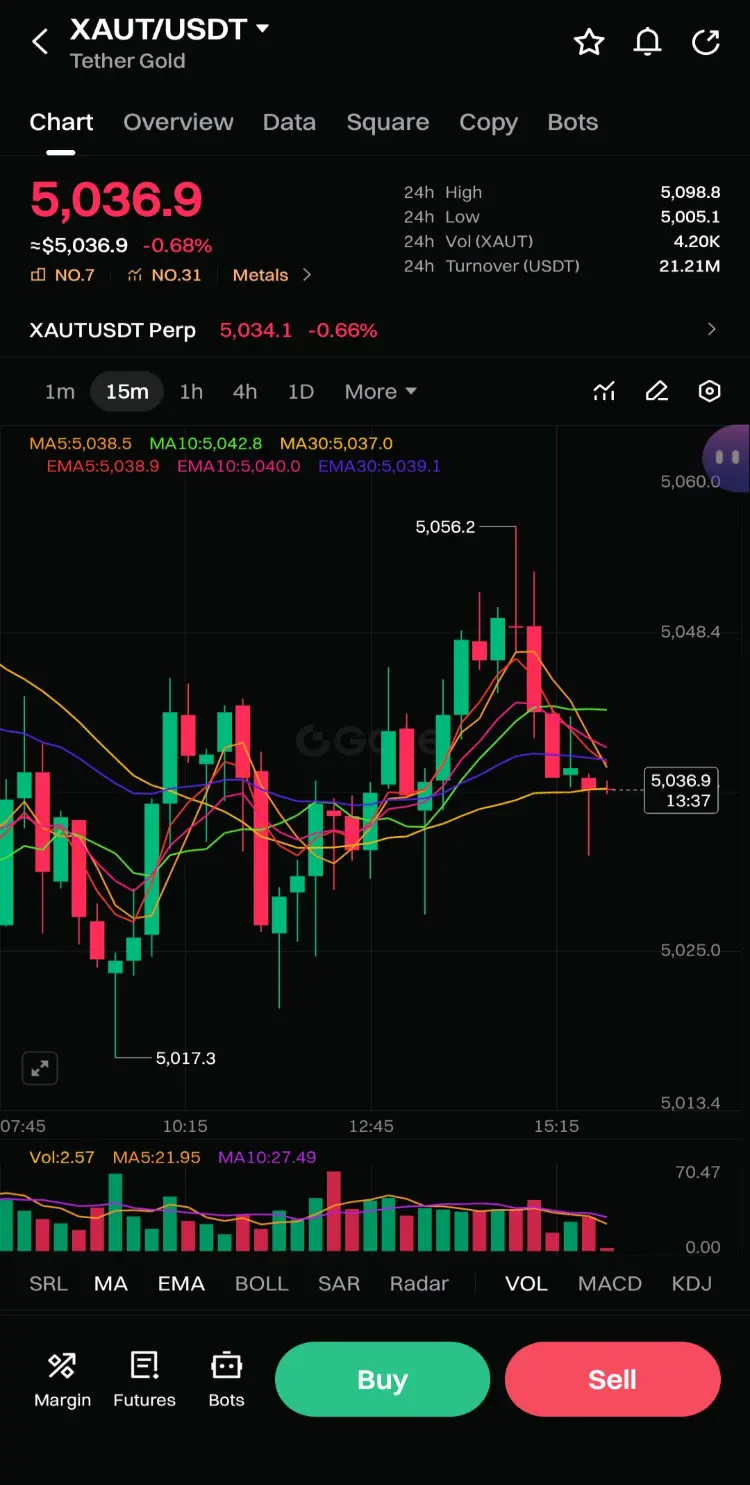750x1485 pixels.
Task: Toggle the MA indicator
Action: pos(111,1284)
